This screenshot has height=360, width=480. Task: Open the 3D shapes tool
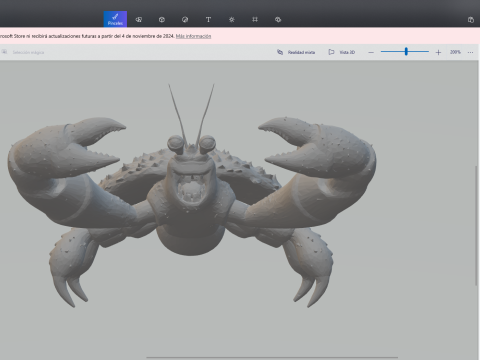coord(162,20)
